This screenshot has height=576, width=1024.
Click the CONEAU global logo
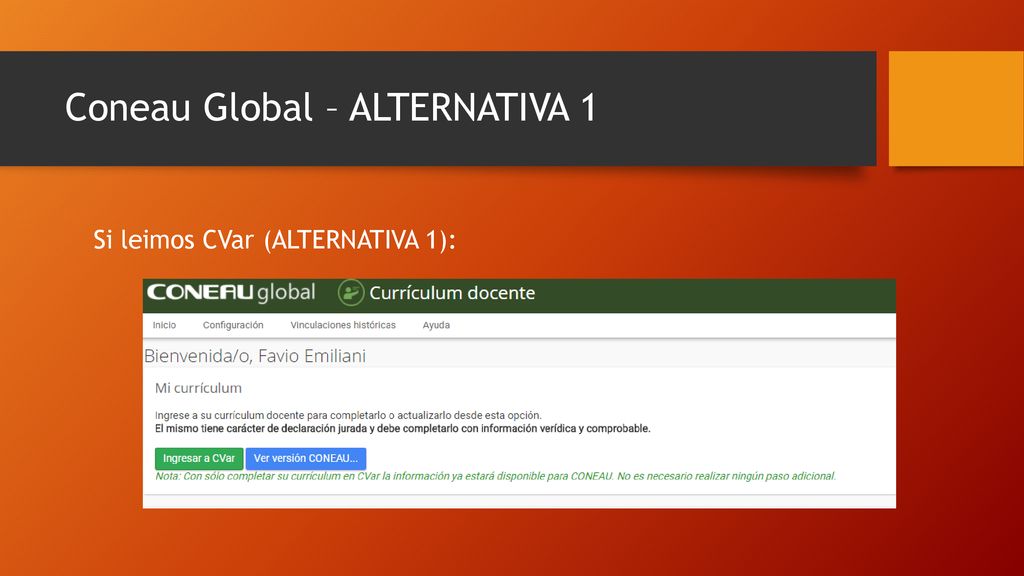coord(231,292)
